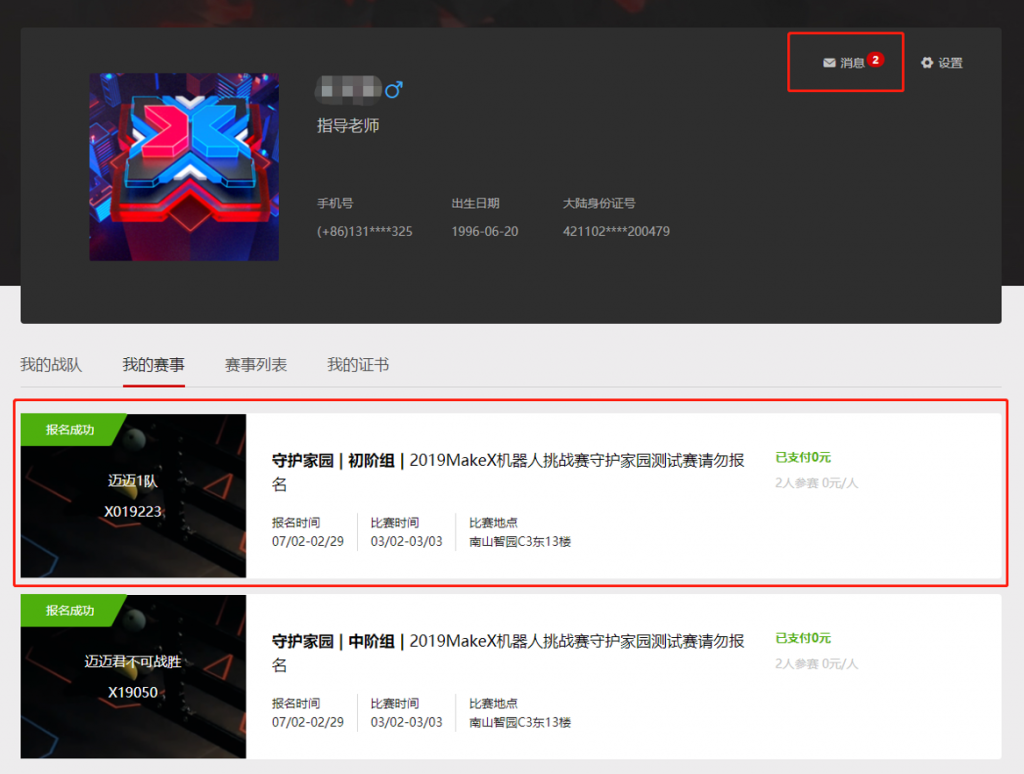1024x774 pixels.
Task: Select the 我的赛事 tab
Action: (153, 365)
